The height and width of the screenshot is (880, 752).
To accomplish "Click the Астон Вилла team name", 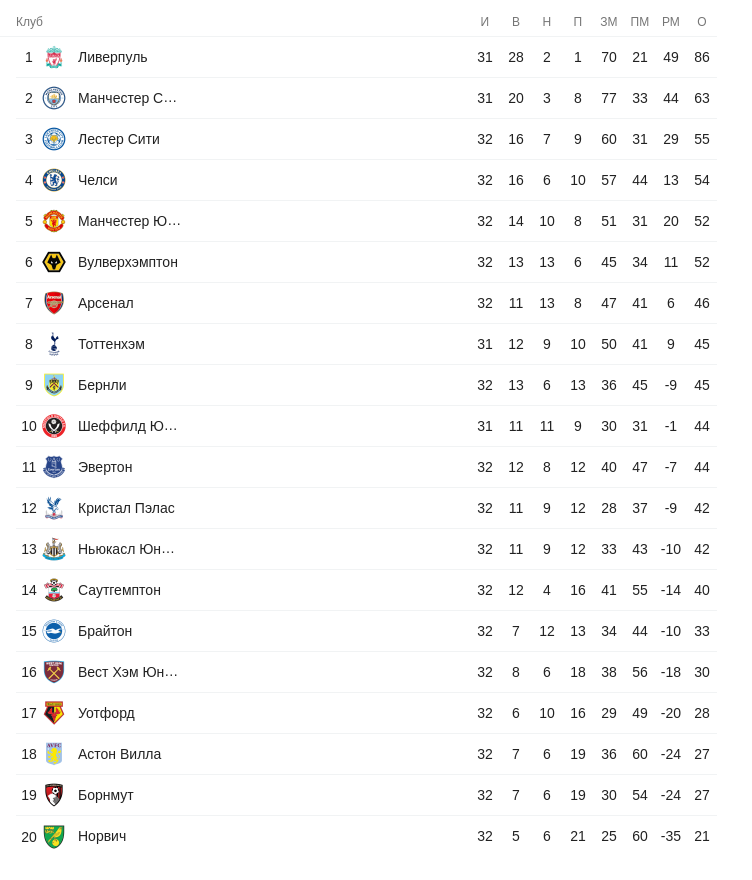I will (119, 754).
